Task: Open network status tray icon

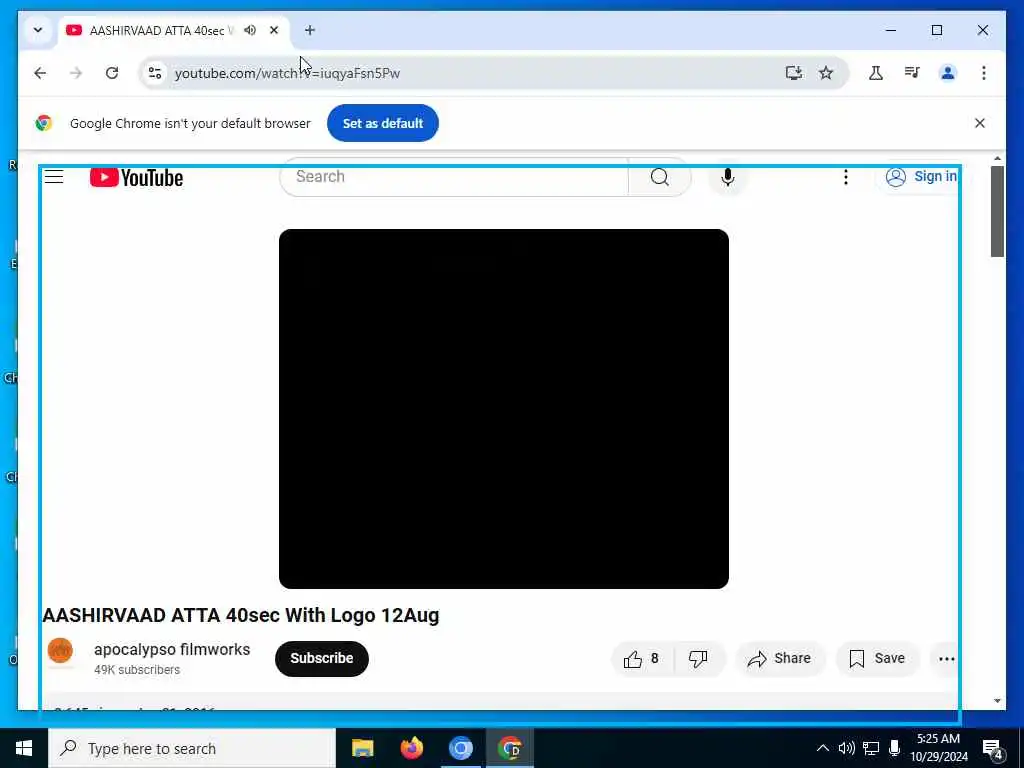Action: point(871,748)
